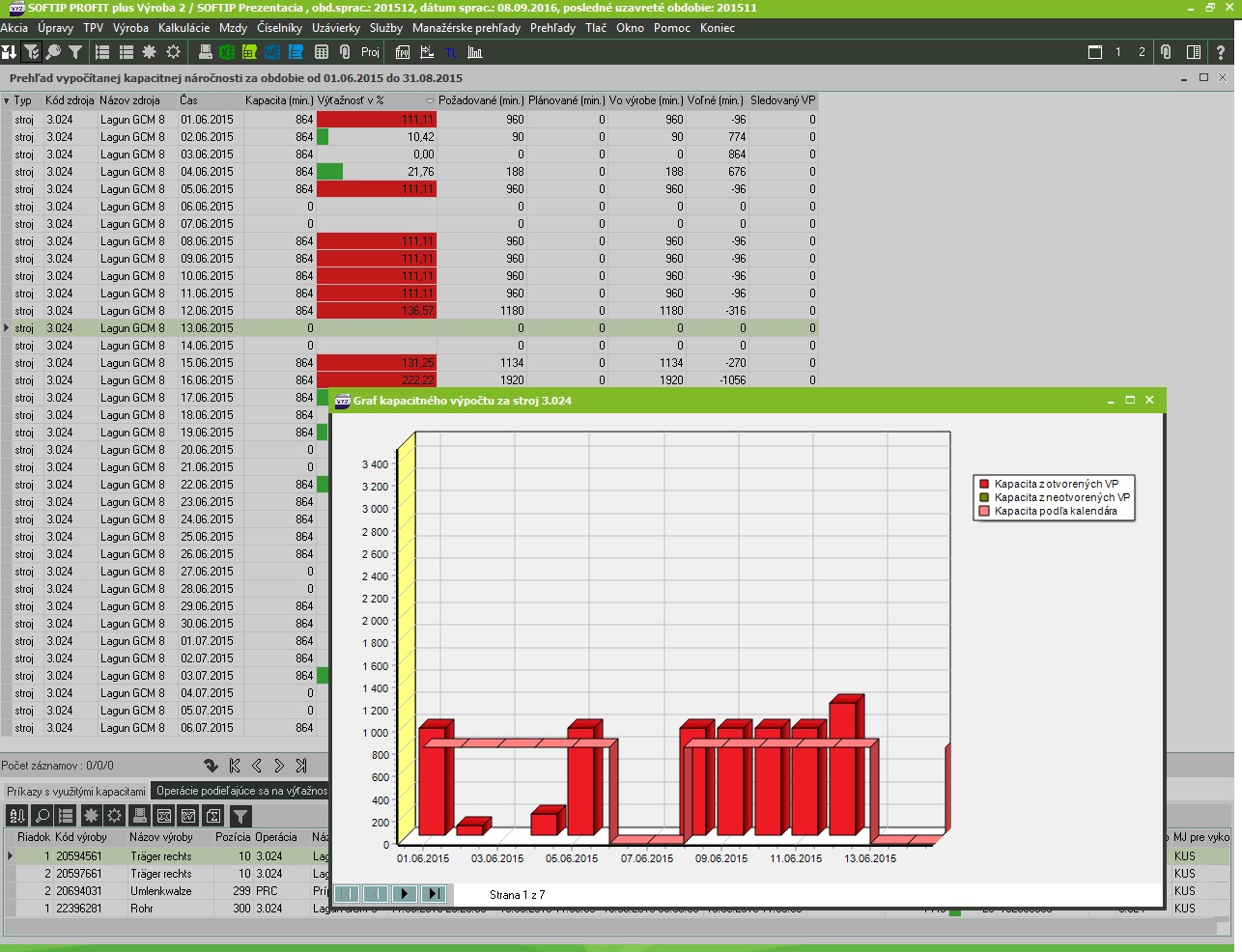Open the Manažérske prehľady menu
This screenshot has width=1242, height=952.
coord(466,28)
